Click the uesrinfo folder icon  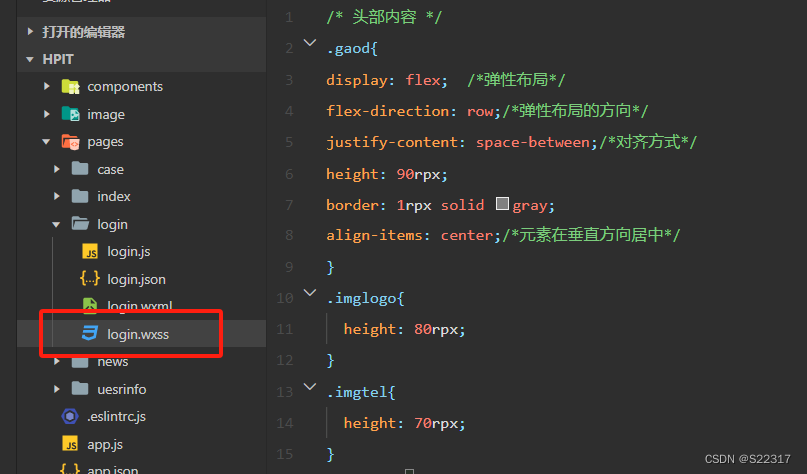click(80, 389)
